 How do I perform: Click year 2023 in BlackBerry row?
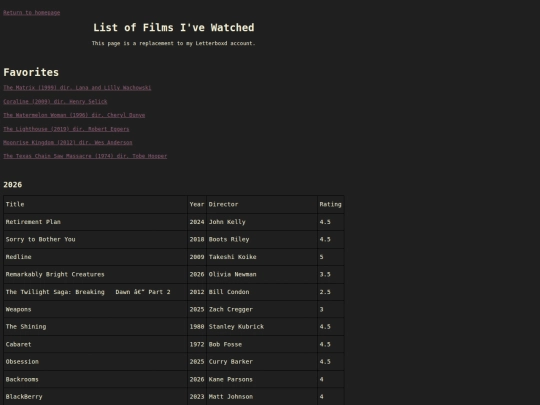coord(197,397)
